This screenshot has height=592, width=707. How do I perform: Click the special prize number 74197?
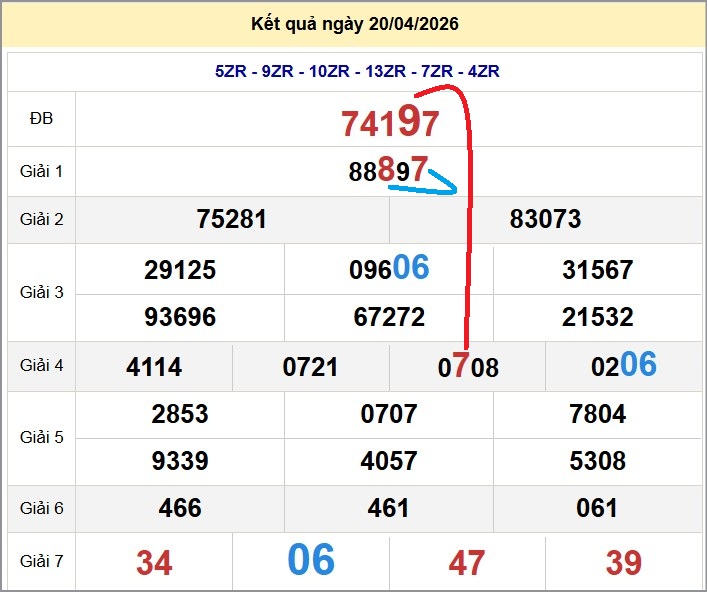click(390, 123)
